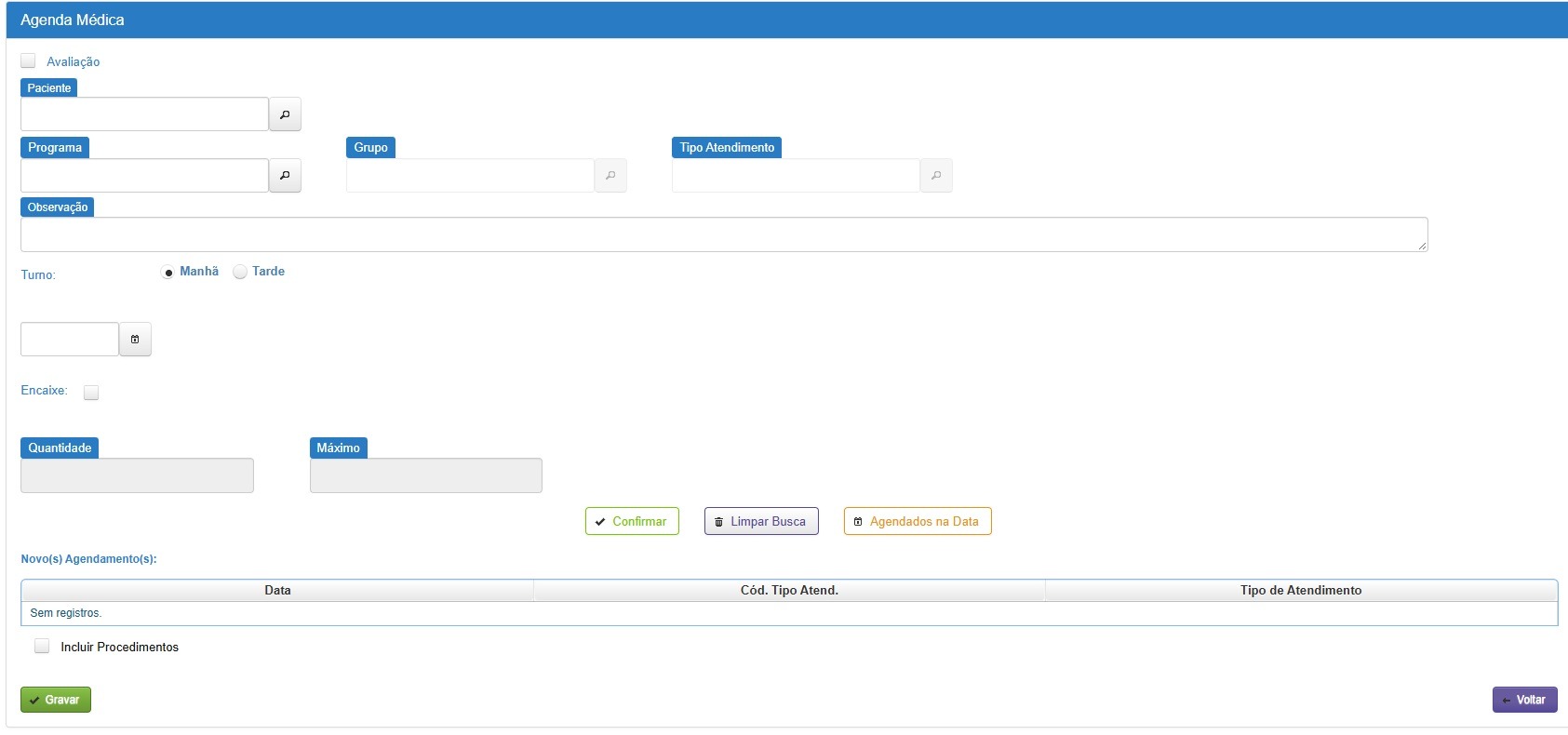This screenshot has height=735, width=1568.
Task: Click the Máximo field
Action: (x=426, y=475)
